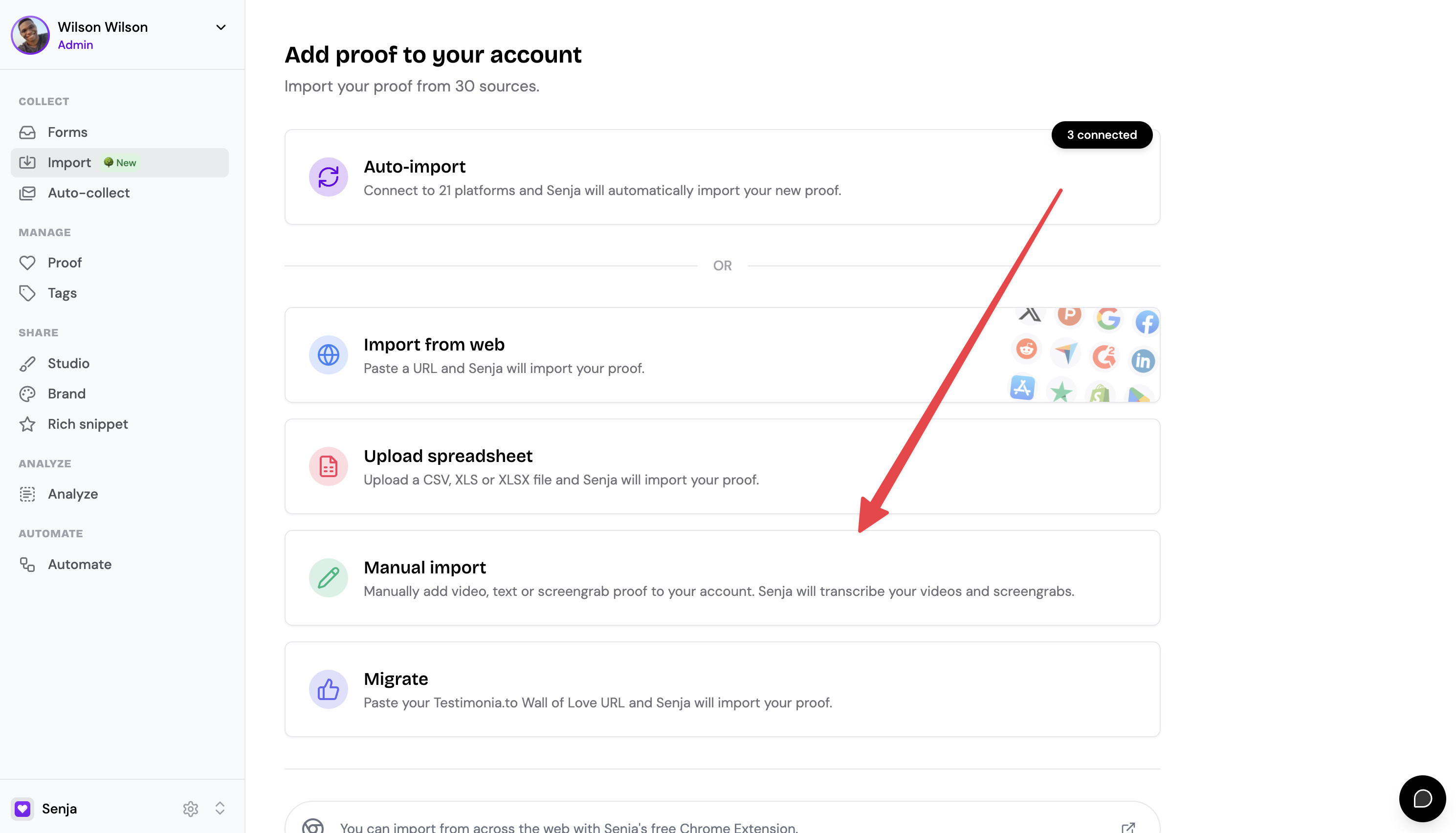Go to Forms in sidebar
The width and height of the screenshot is (1456, 833).
point(120,132)
